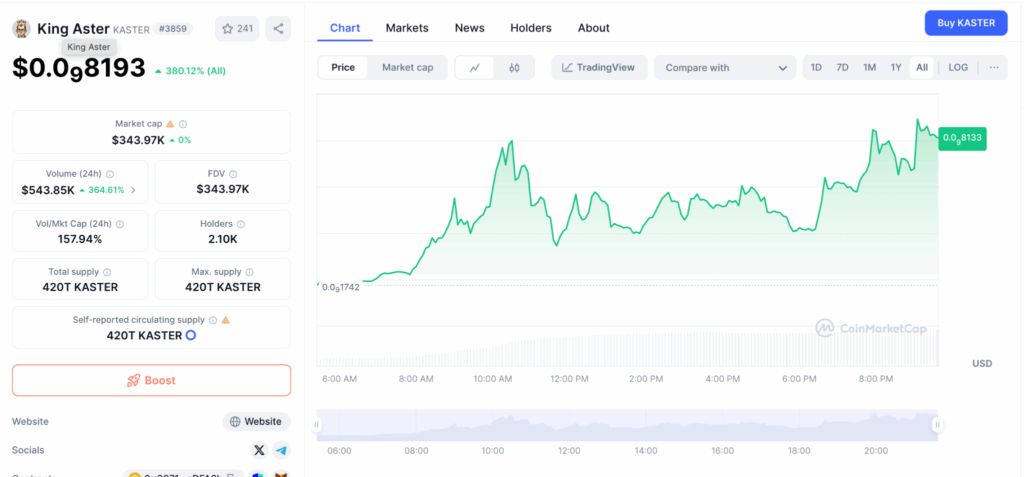
Task: Click the Holders info icon
Action: point(241,224)
